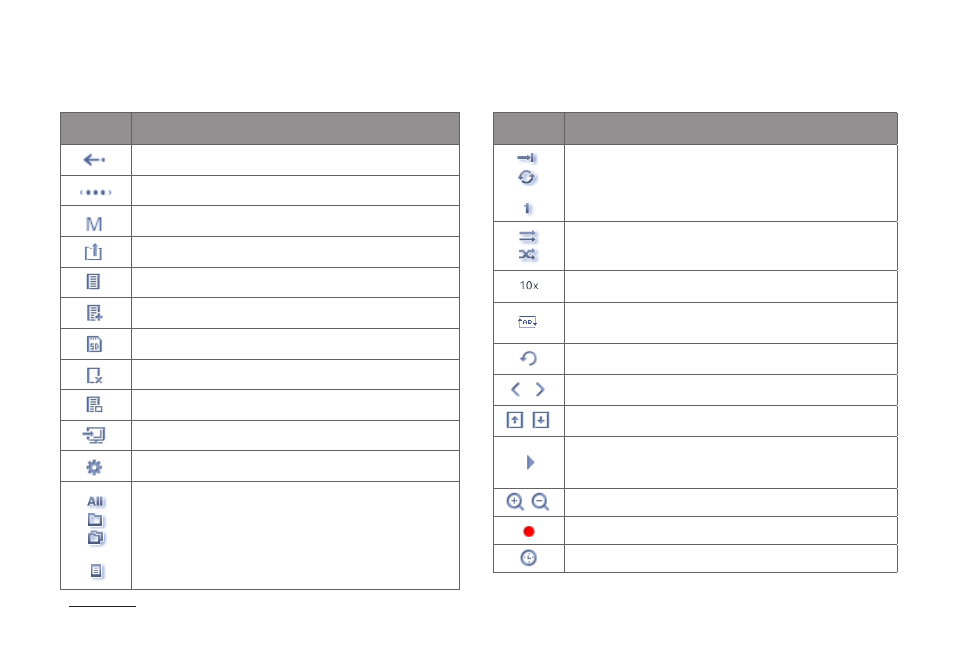954x647 pixels.
Task: Select the All filter icon
Action: tap(95, 502)
